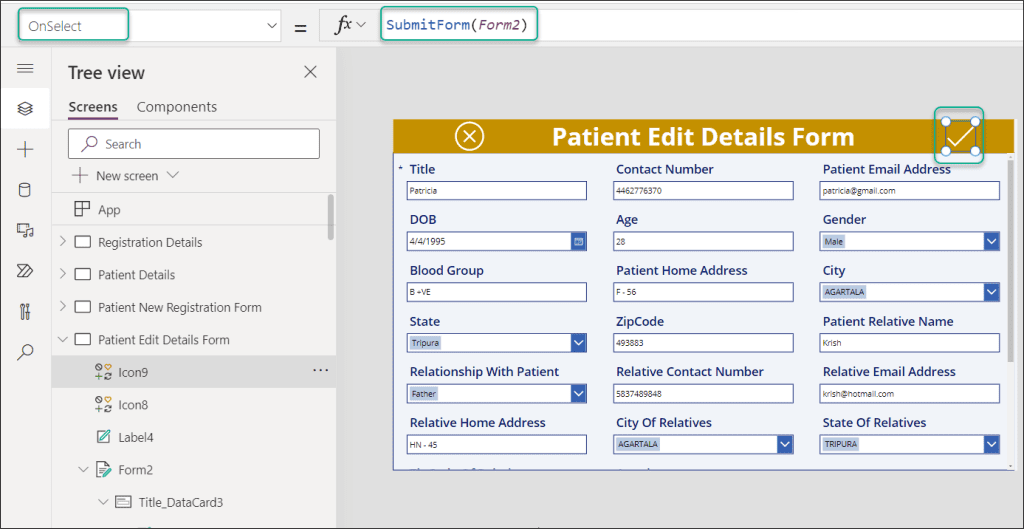Click the Patient Home Address field
The width and height of the screenshot is (1024, 529).
pyautogui.click(x=703, y=292)
